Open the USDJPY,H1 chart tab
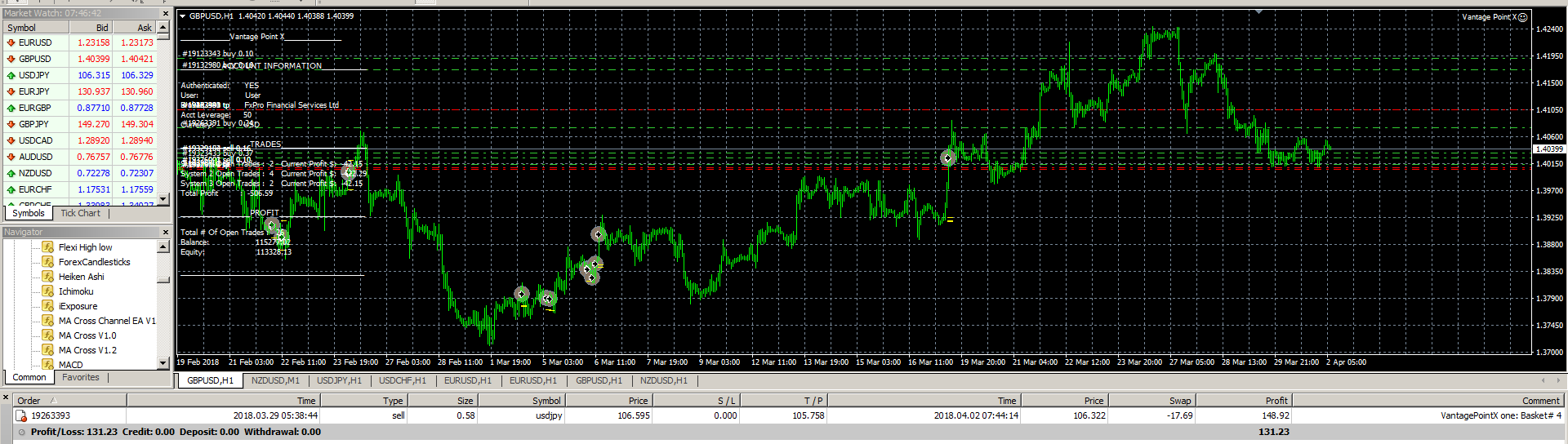The height and width of the screenshot is (444, 1568). [339, 380]
